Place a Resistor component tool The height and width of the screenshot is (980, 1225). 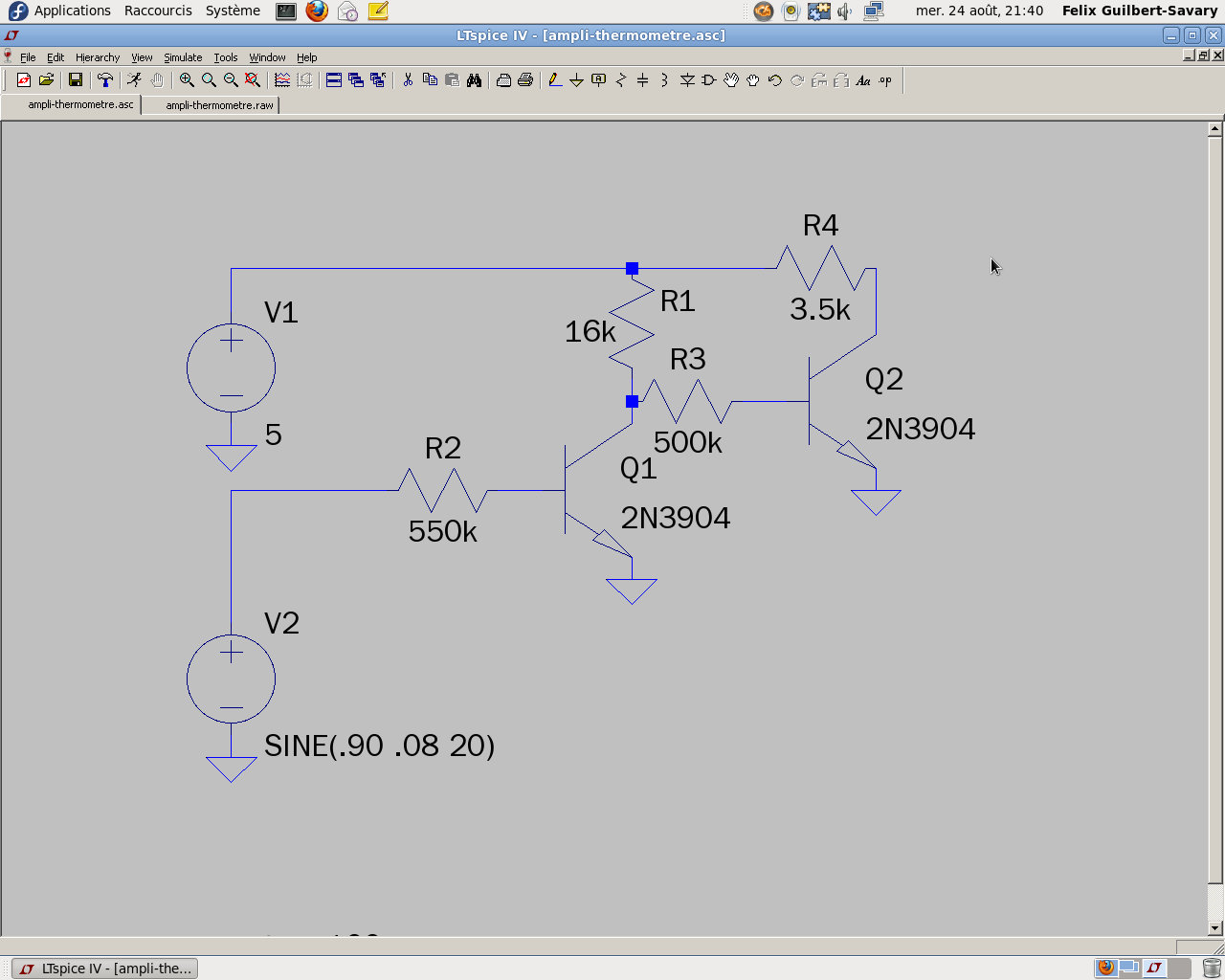point(621,80)
